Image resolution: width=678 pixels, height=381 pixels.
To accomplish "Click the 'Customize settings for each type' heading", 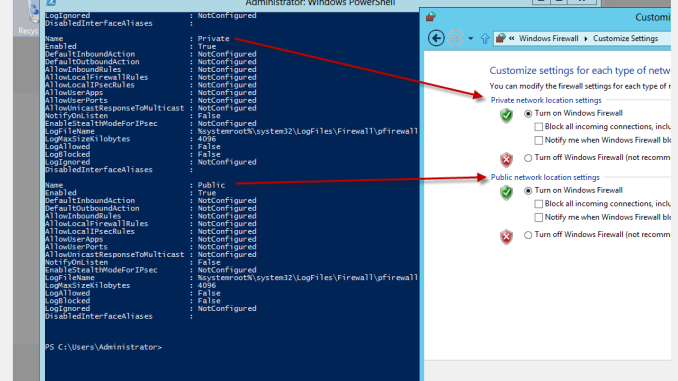I will (579, 70).
